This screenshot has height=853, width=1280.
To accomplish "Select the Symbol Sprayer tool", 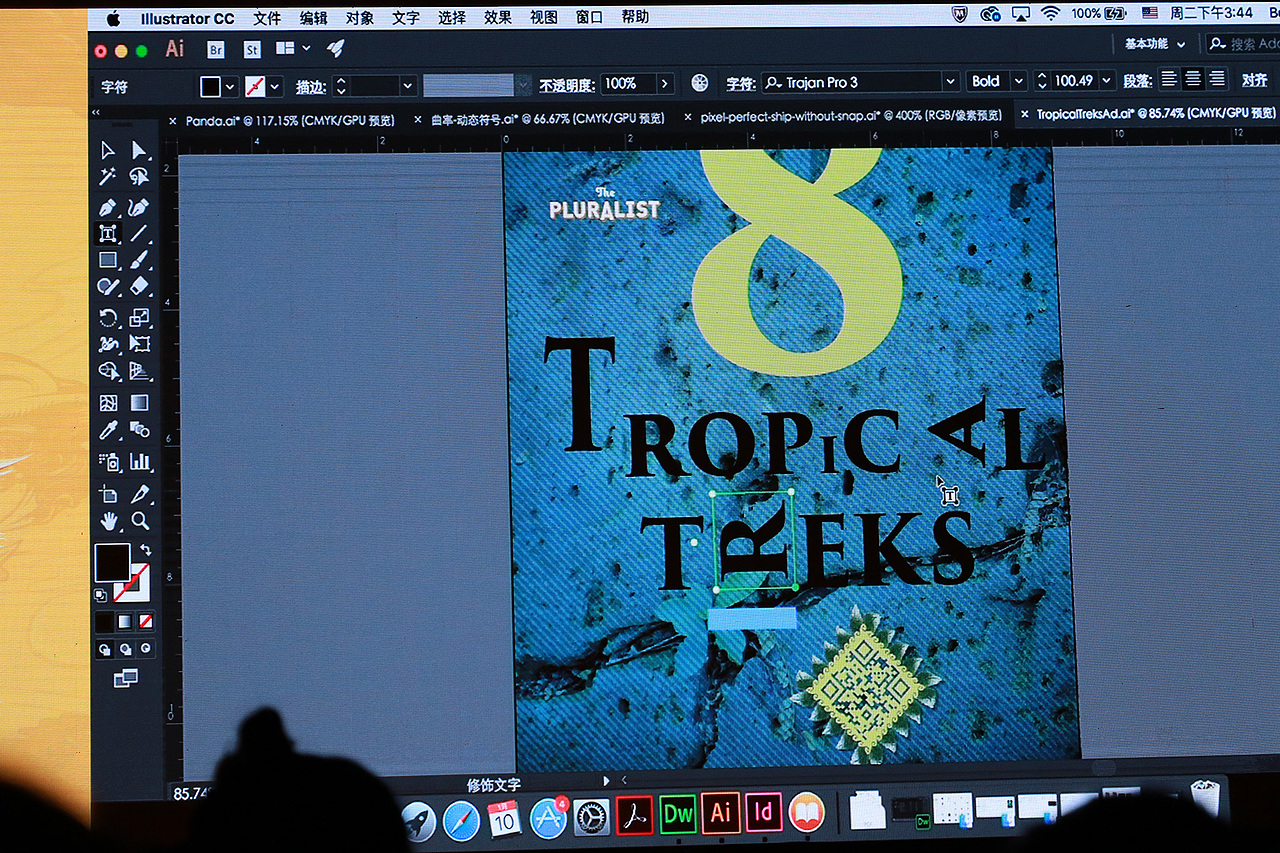I will (x=108, y=462).
